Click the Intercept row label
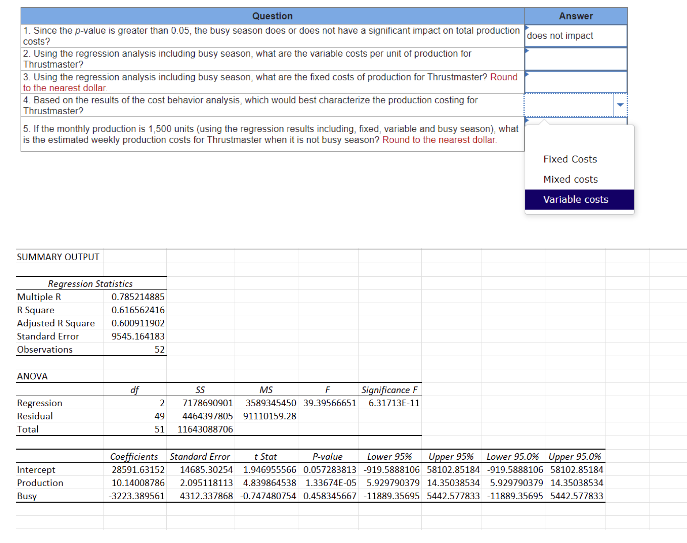The width and height of the screenshot is (687, 543). (x=36, y=470)
